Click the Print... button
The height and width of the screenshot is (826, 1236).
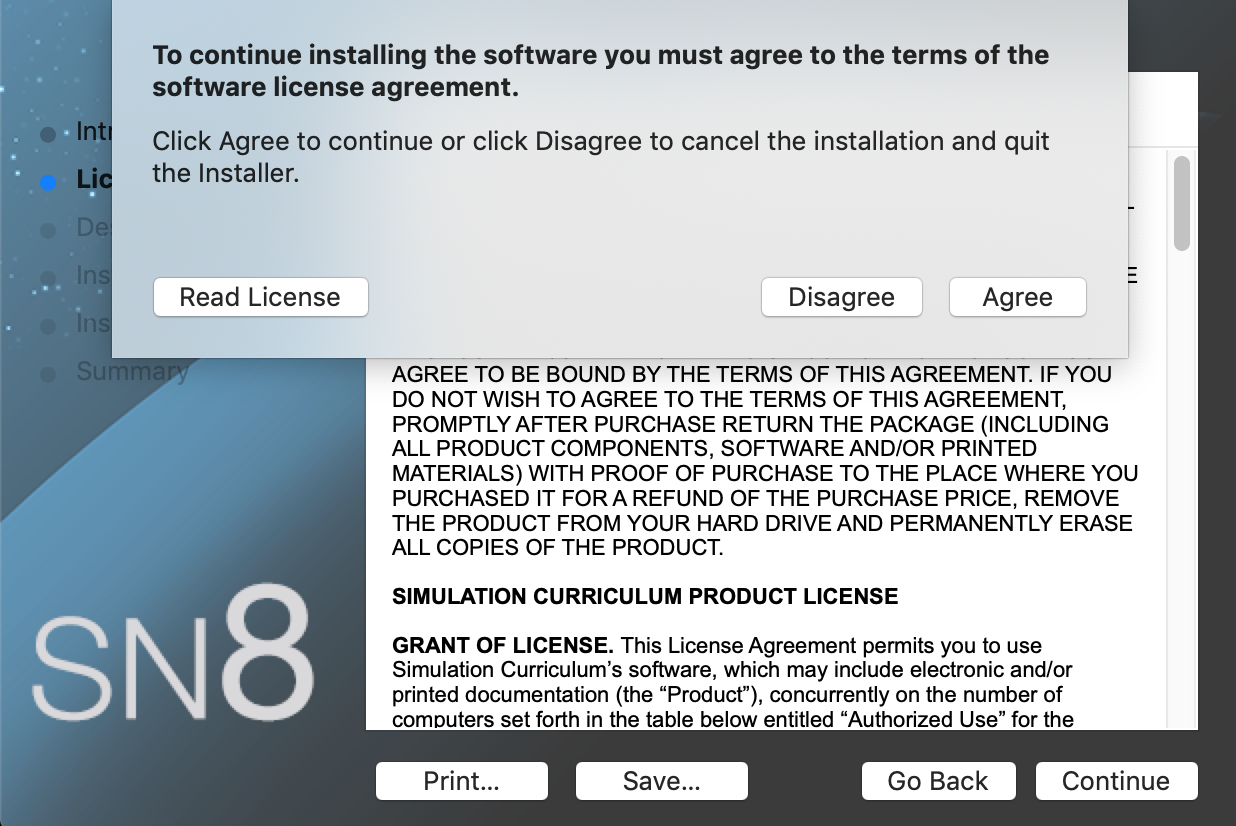point(461,781)
